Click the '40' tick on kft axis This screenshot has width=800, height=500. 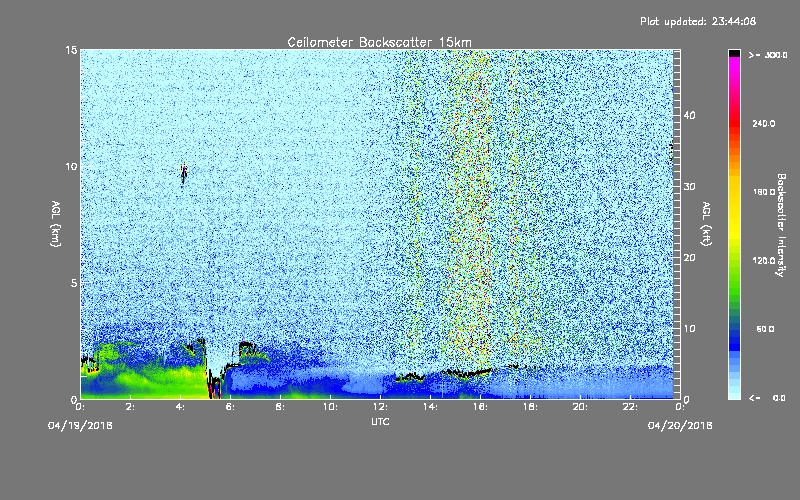pyautogui.click(x=689, y=115)
